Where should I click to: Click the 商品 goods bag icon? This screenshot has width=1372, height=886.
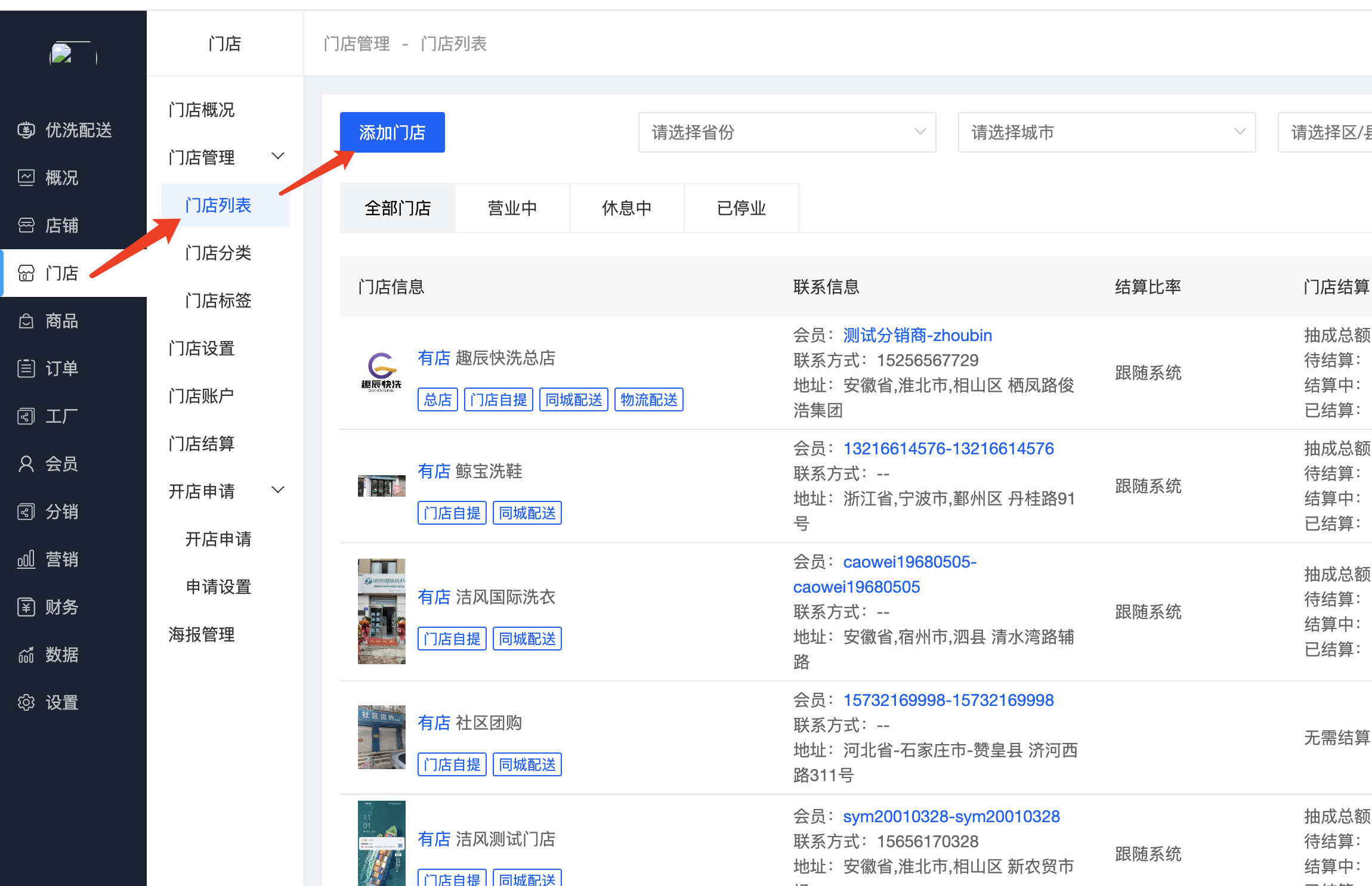(26, 321)
